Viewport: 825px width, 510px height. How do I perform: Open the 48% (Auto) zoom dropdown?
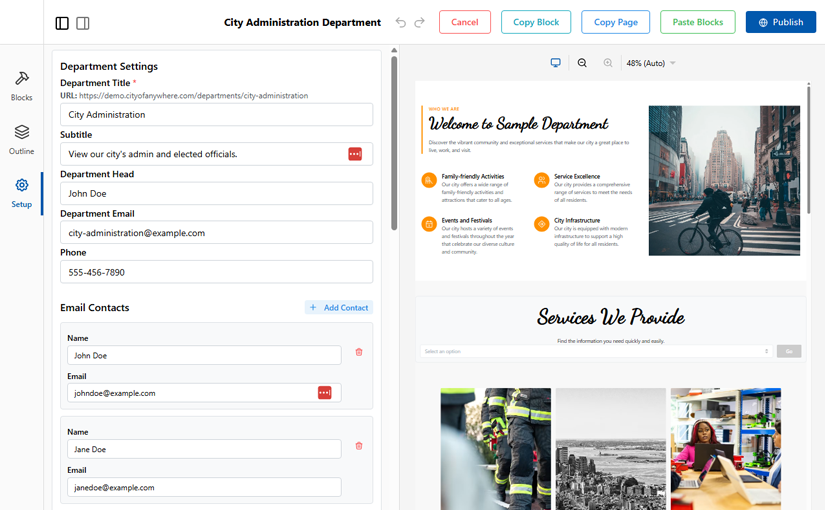650,63
